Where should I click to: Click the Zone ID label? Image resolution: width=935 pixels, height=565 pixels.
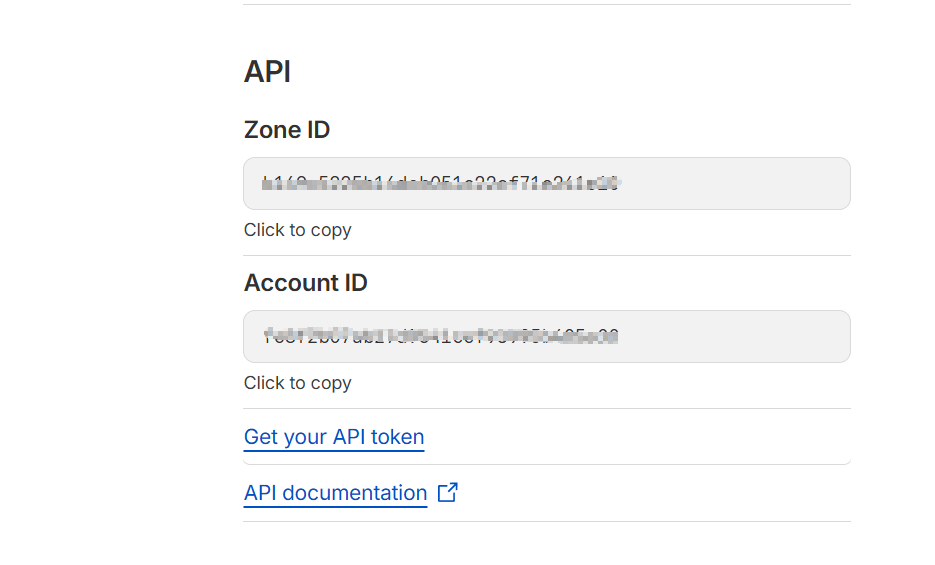tap(287, 130)
